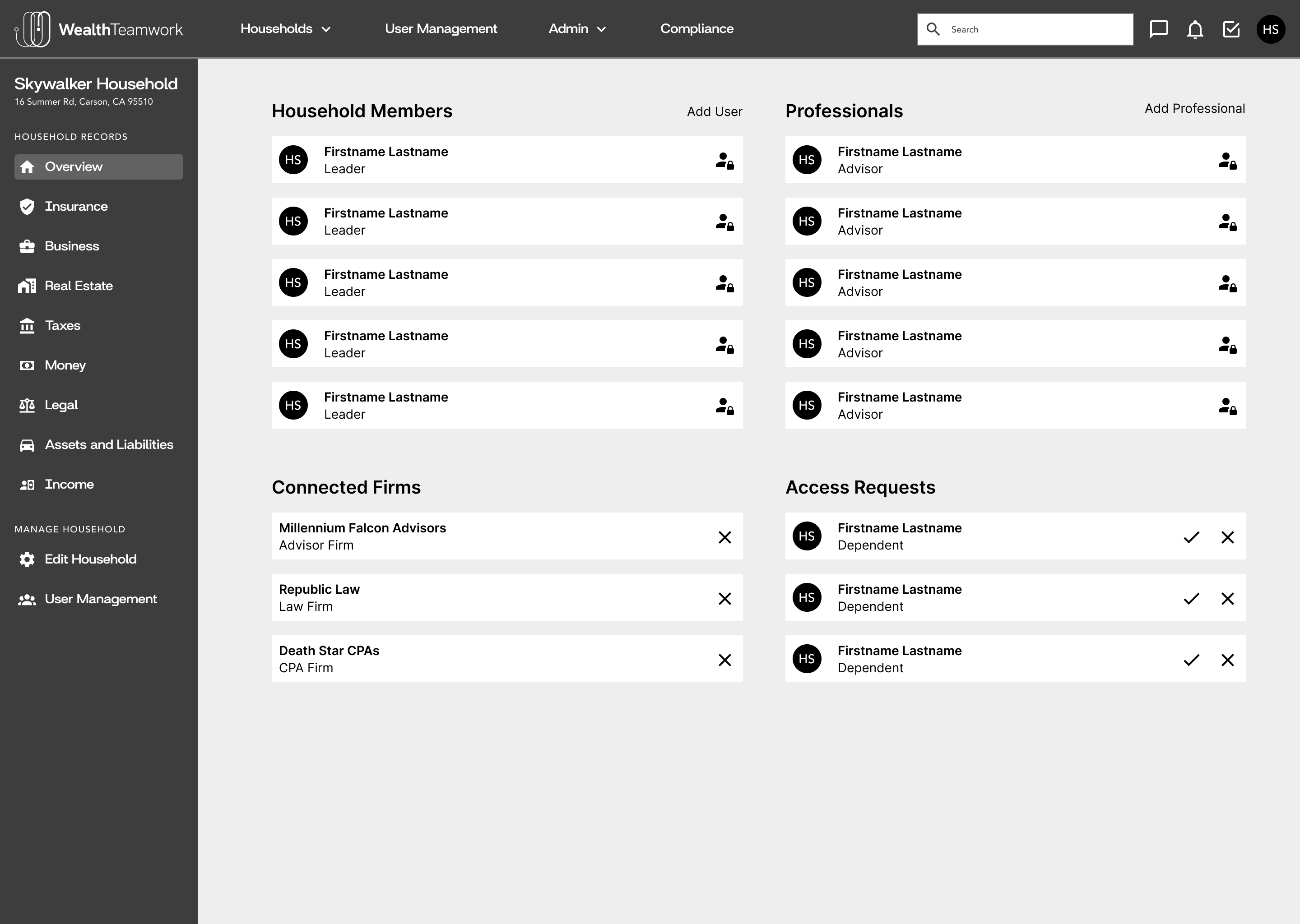Open the Compliance menu item
The image size is (1300, 924).
point(696,28)
